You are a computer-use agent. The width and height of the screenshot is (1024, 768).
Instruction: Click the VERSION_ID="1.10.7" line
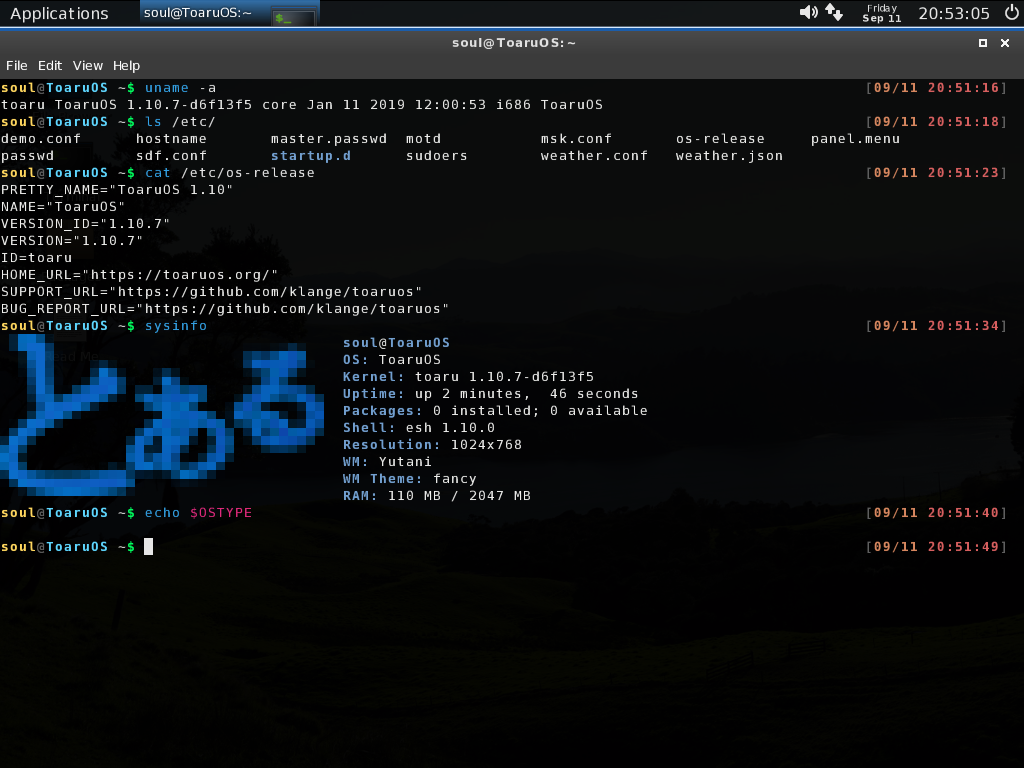pyautogui.click(x=86, y=224)
